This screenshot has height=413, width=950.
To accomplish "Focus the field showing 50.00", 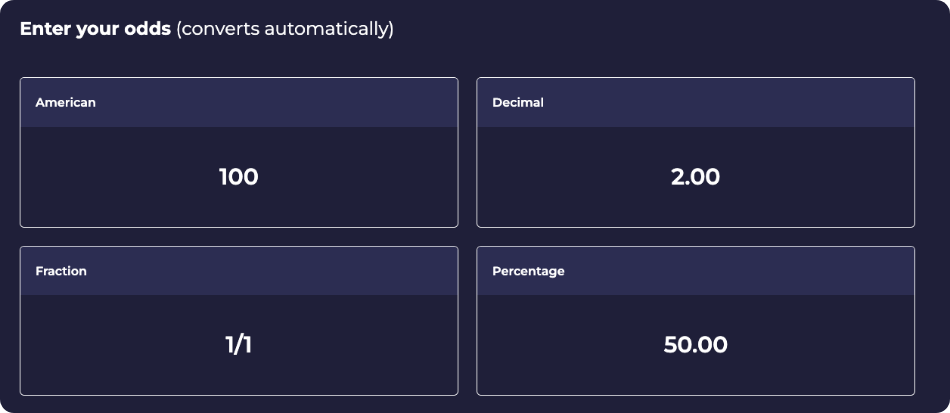I will click(x=695, y=345).
